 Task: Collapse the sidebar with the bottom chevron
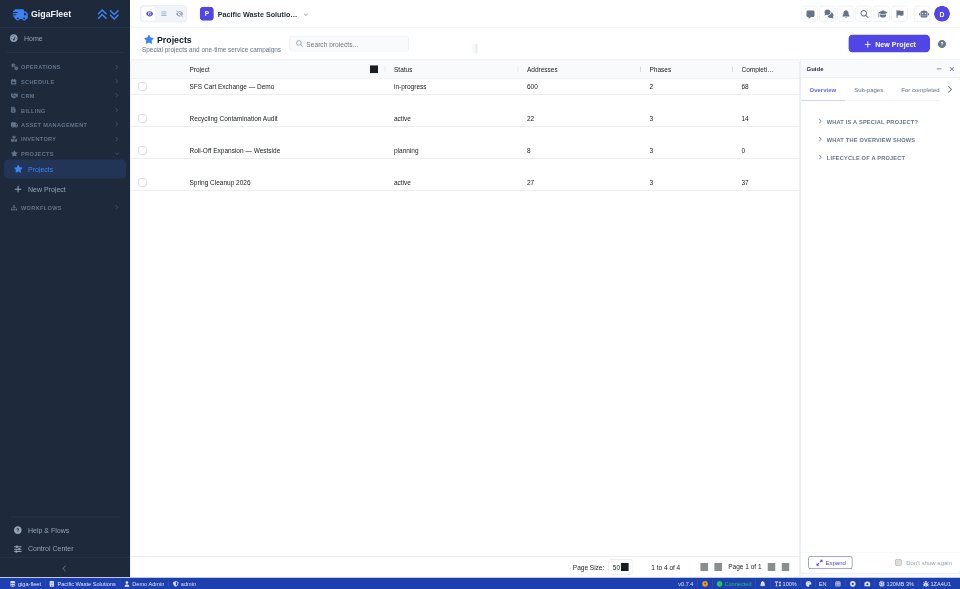tap(64, 568)
